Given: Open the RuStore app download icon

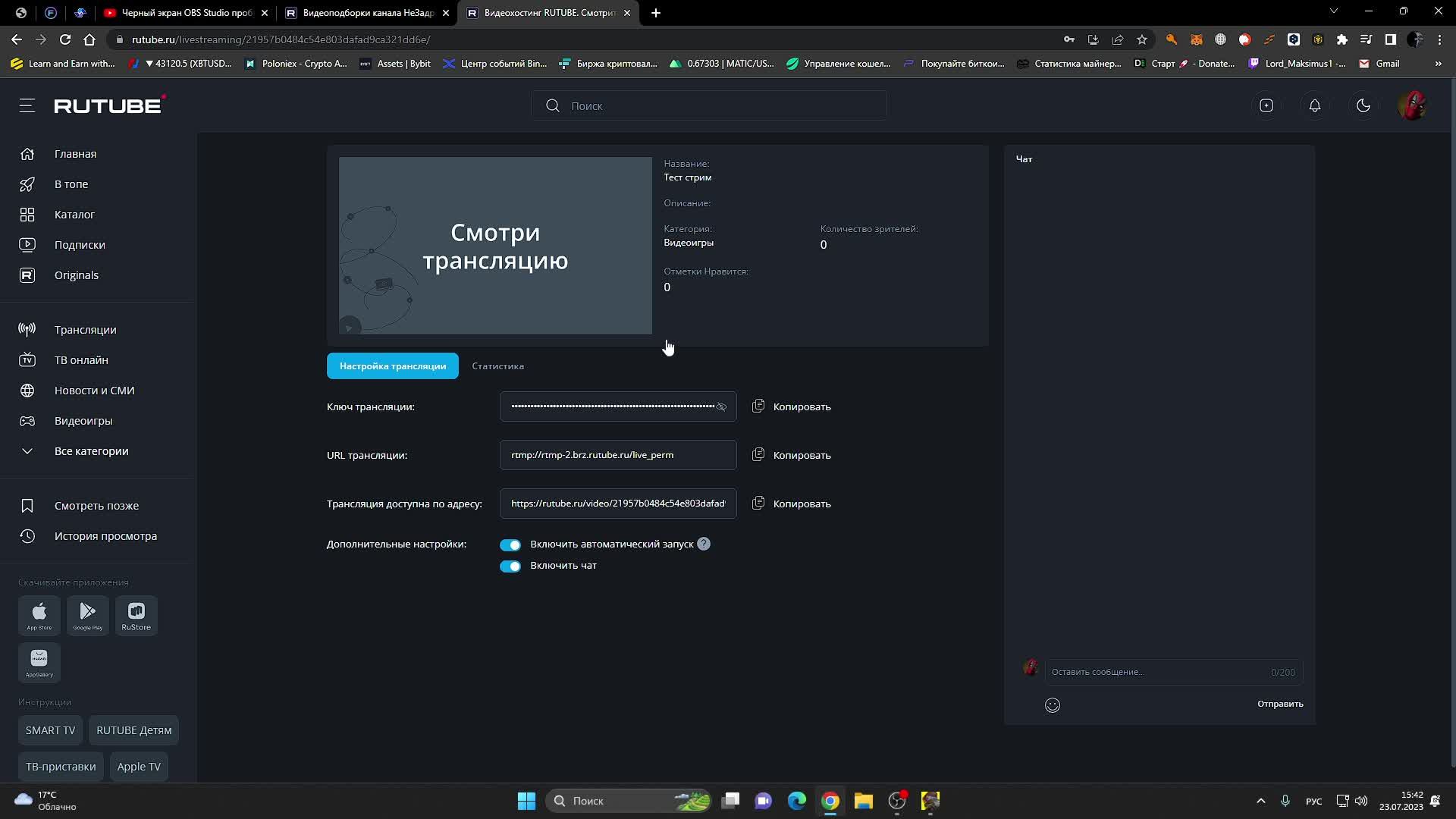Looking at the screenshot, I should (x=136, y=615).
